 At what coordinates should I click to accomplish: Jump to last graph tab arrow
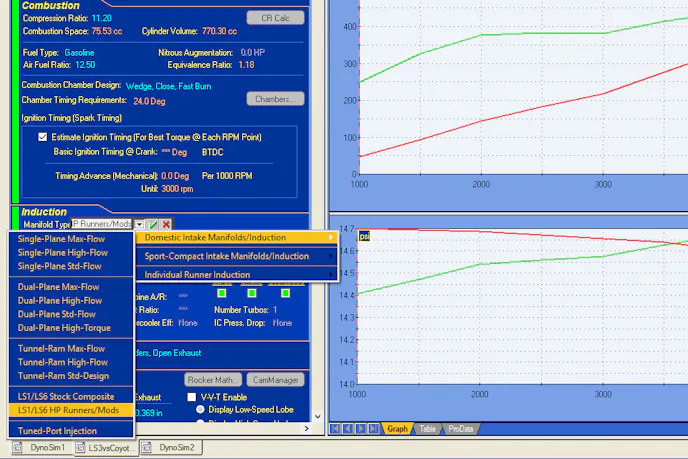371,428
